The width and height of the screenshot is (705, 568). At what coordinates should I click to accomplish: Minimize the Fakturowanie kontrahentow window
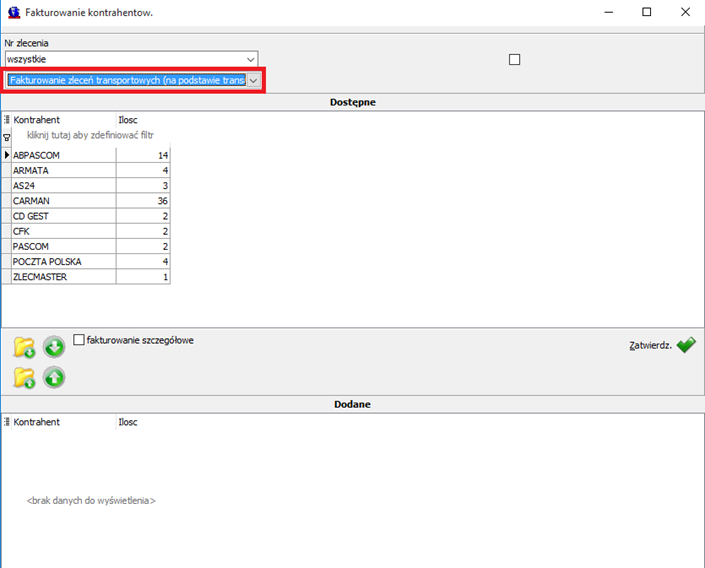pyautogui.click(x=609, y=12)
